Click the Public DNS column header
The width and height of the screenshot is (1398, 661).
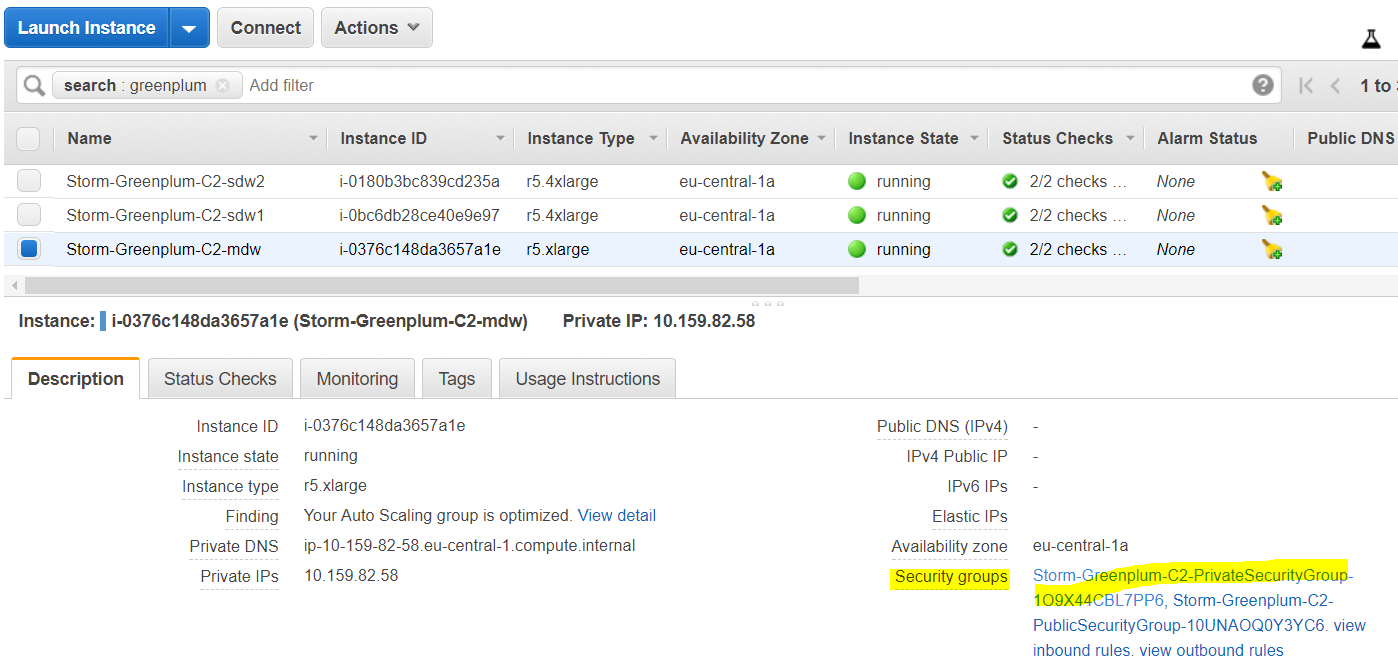pyautogui.click(x=1350, y=138)
